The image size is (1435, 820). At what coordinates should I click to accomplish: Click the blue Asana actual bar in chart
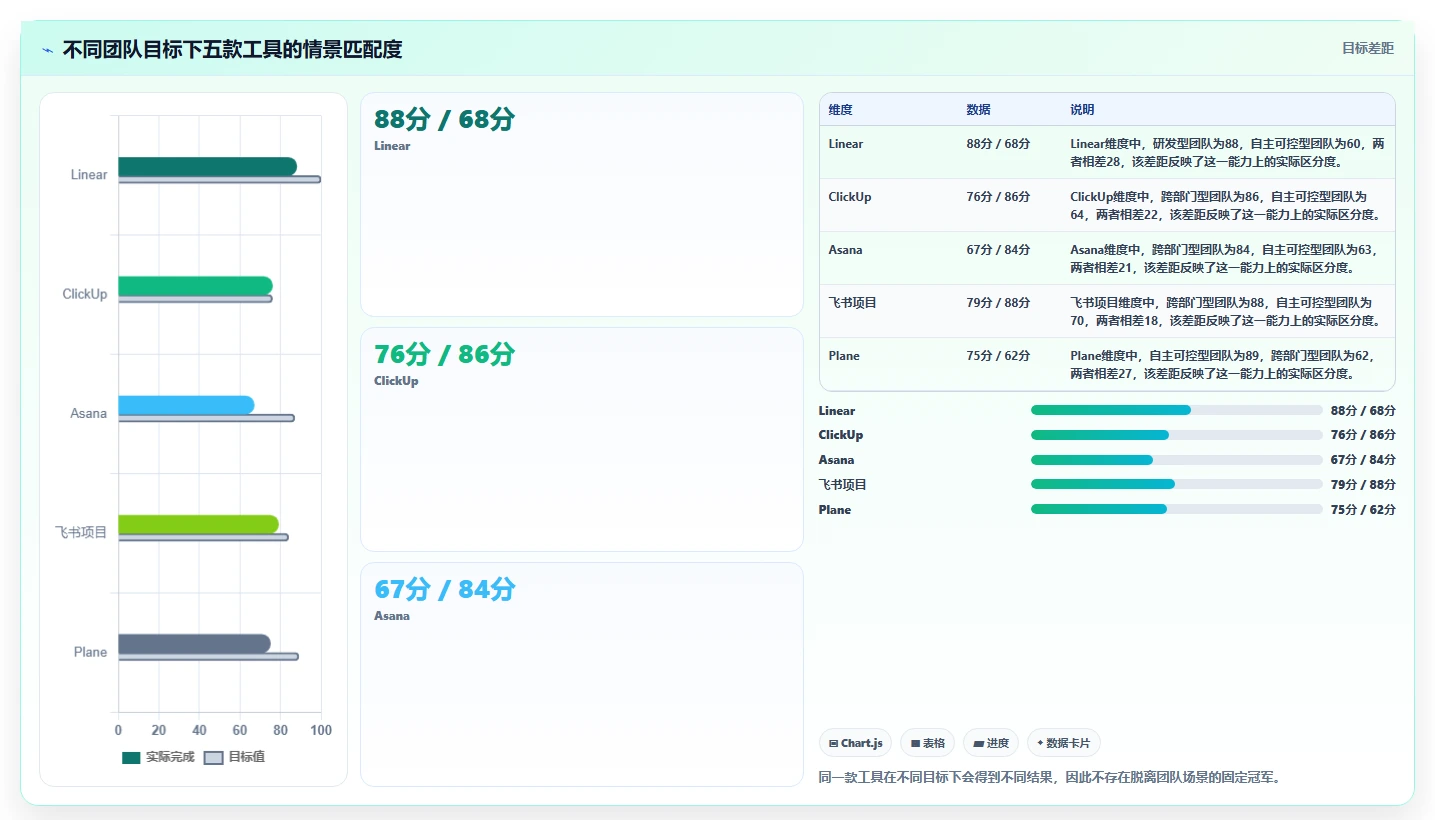tap(186, 405)
